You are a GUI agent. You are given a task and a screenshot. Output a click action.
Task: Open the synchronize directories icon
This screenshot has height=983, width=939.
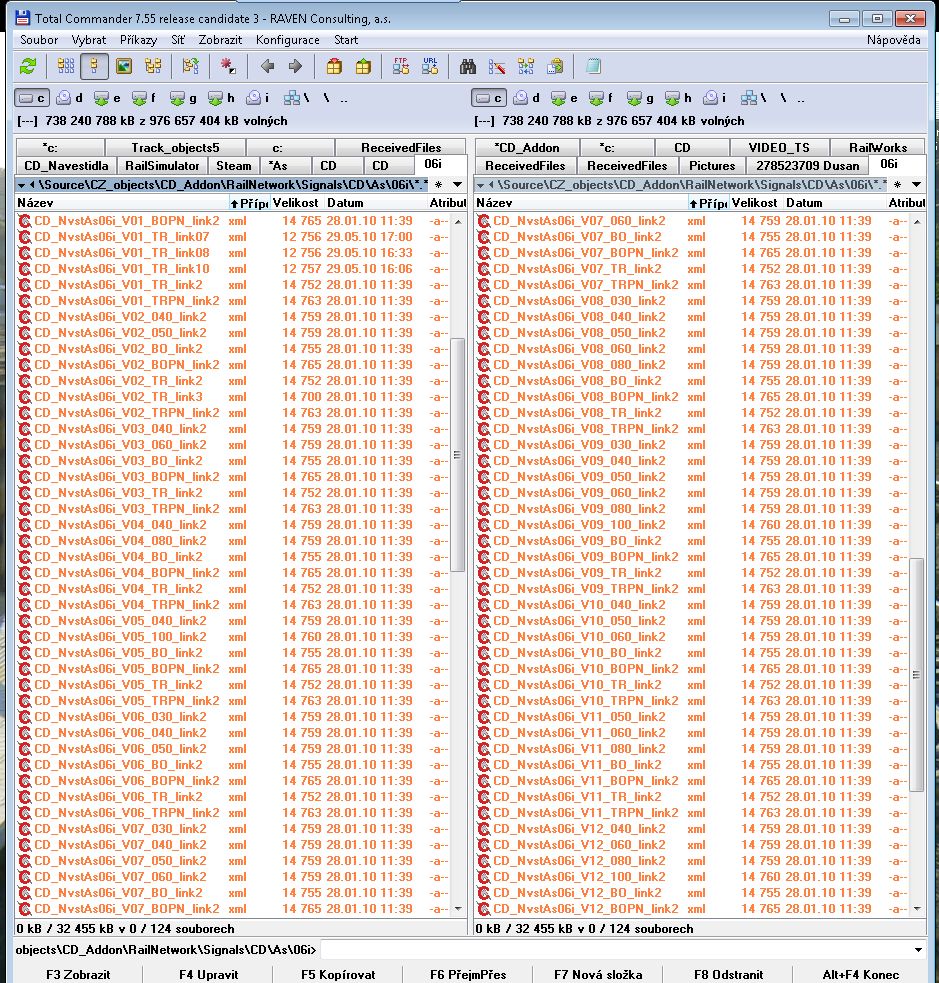pyautogui.click(x=526, y=66)
